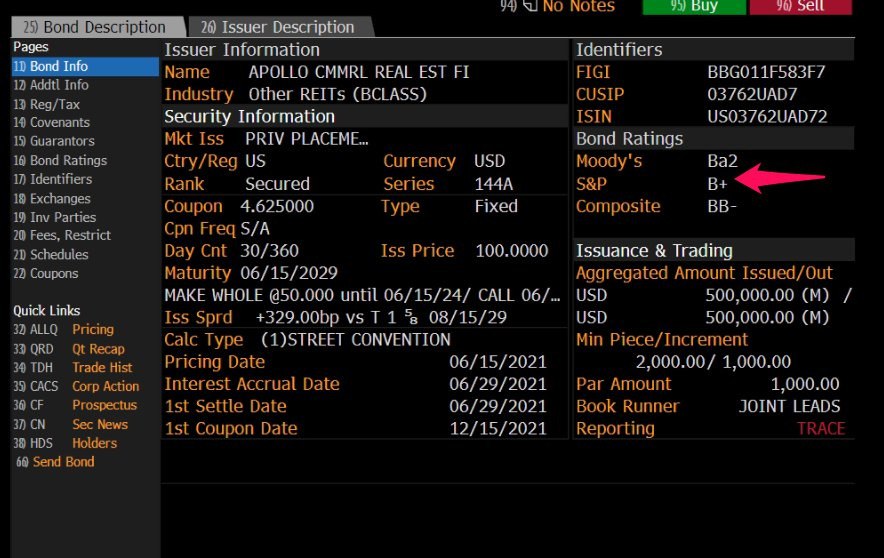Click the FIGI value BBG011F583F7

(766, 72)
